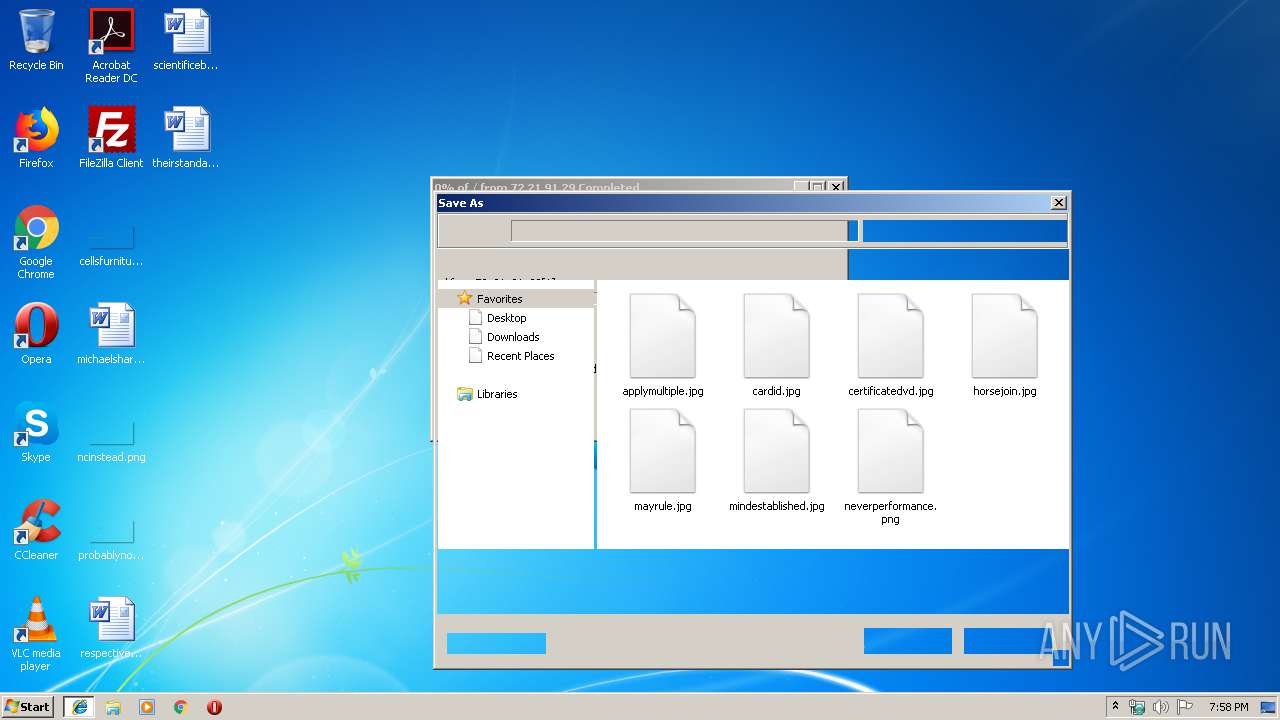The width and height of the screenshot is (1280, 720).
Task: Launch VLC media player shortcut
Action: click(36, 634)
